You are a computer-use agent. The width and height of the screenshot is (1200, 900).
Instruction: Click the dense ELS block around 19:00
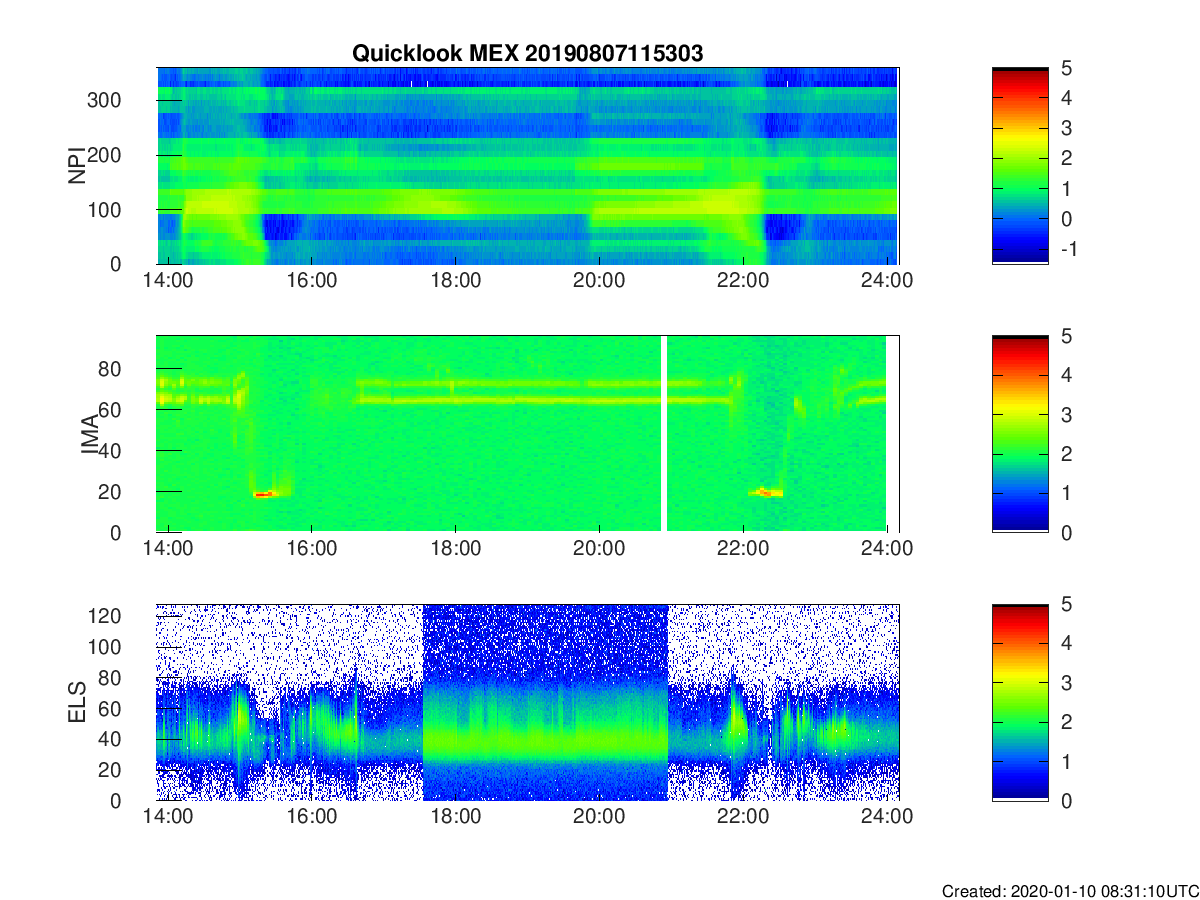(x=545, y=702)
